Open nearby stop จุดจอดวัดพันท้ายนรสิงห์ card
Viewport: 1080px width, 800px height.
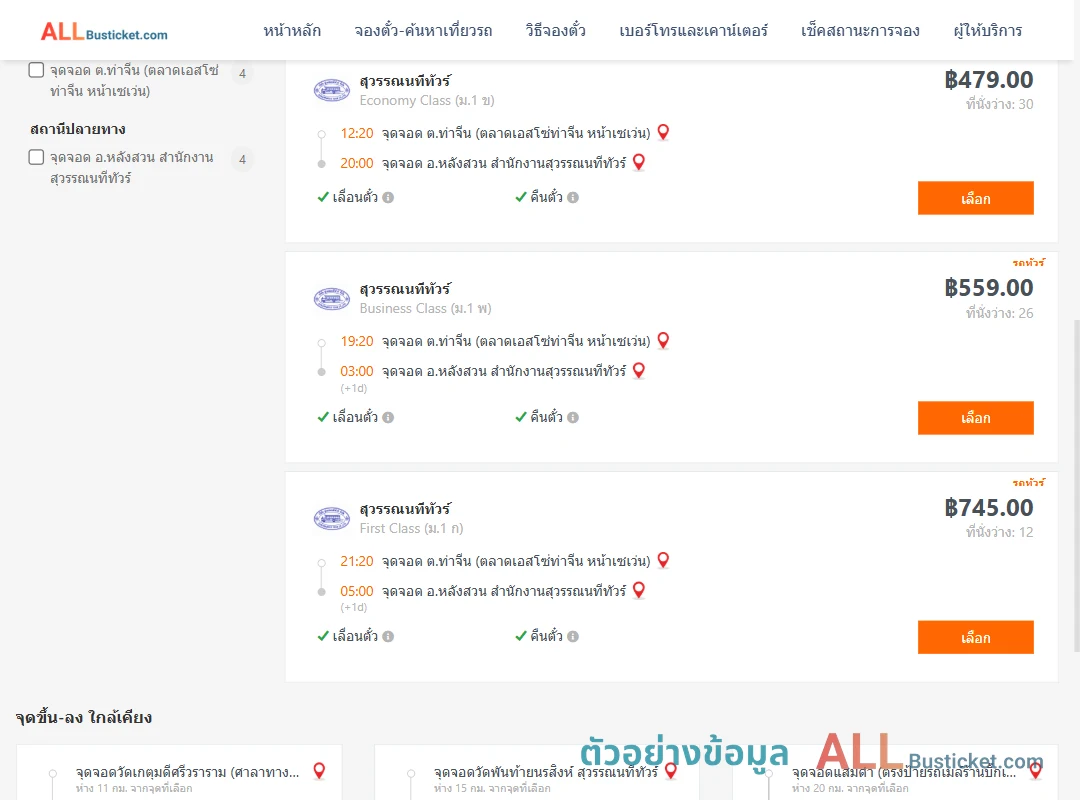pyautogui.click(x=537, y=772)
